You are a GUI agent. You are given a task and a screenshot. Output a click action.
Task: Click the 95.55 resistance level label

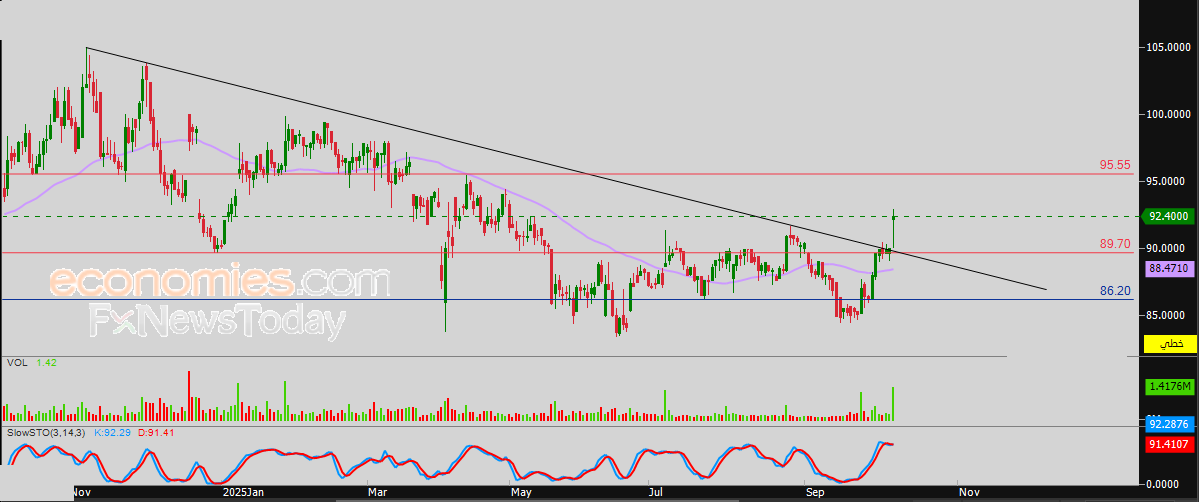coord(1115,165)
